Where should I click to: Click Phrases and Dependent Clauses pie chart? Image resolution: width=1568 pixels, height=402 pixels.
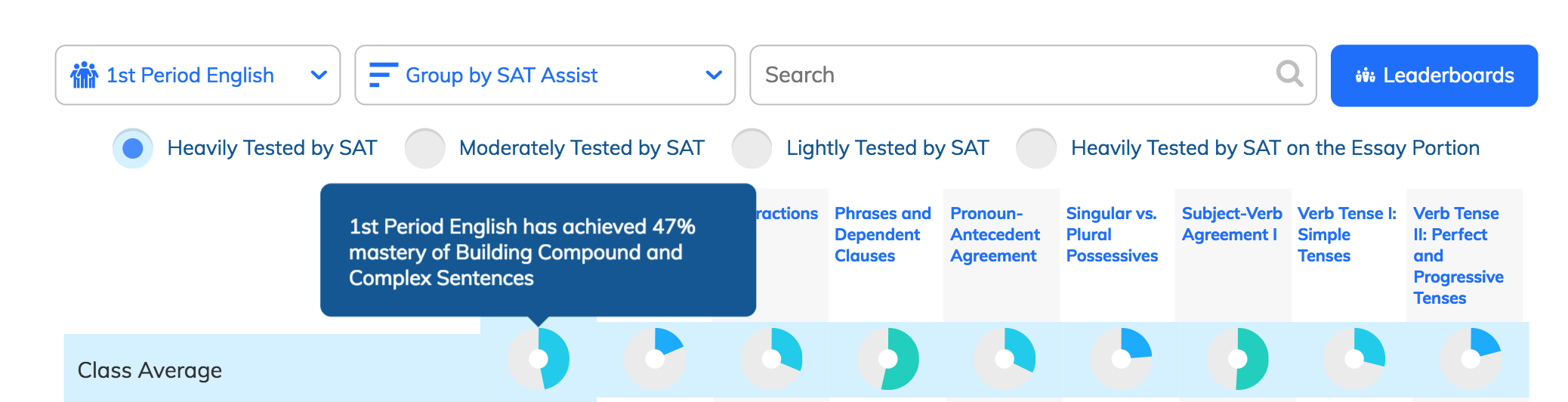click(x=888, y=359)
